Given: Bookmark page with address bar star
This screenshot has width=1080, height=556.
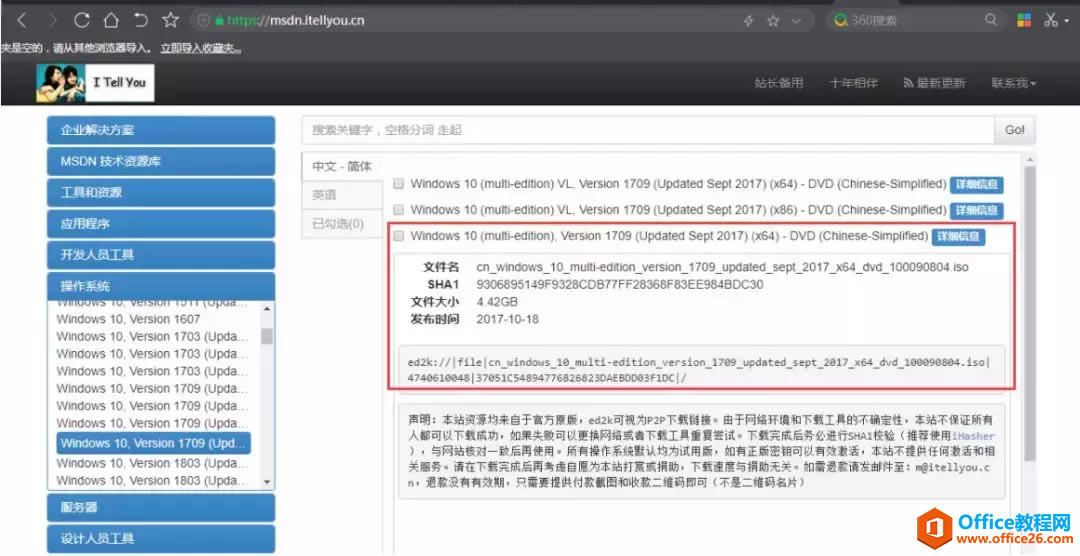Looking at the screenshot, I should (773, 21).
